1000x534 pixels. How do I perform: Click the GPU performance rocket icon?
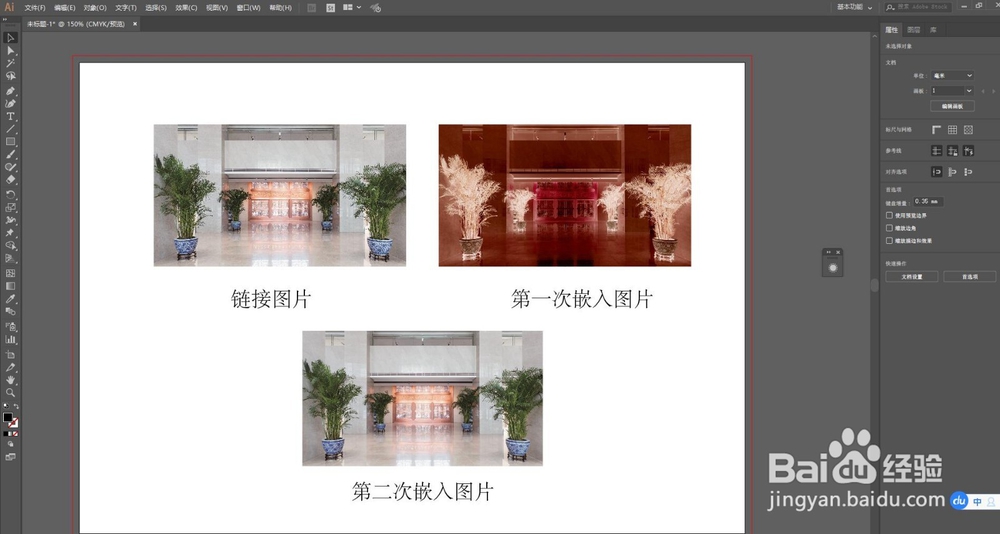[376, 8]
